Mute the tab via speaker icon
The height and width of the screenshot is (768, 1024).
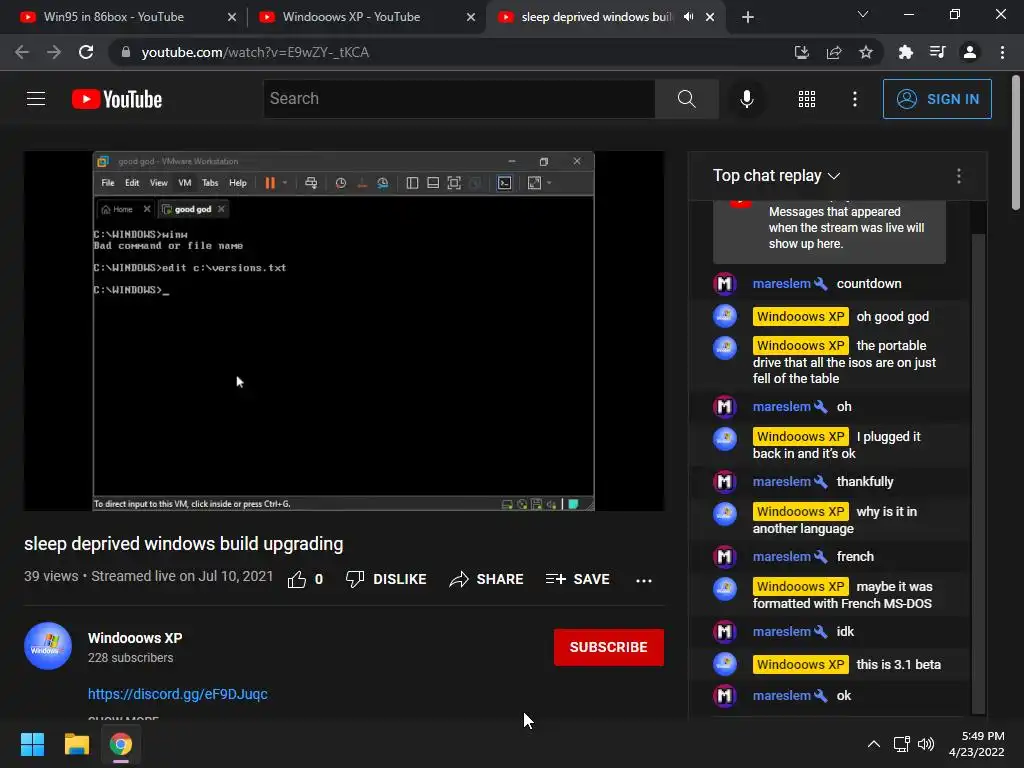(x=688, y=17)
